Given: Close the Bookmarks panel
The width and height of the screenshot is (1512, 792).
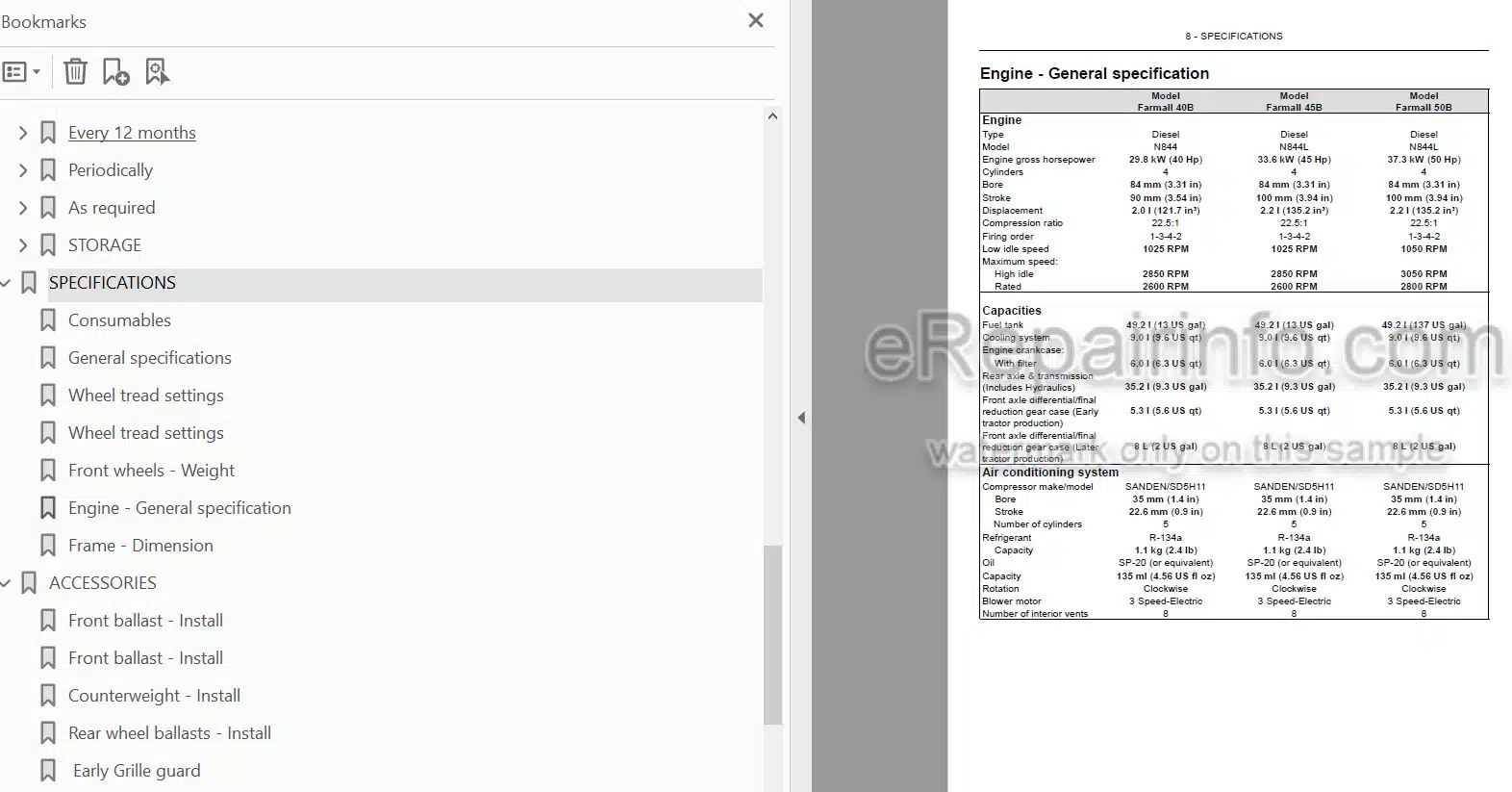Looking at the screenshot, I should (x=756, y=20).
